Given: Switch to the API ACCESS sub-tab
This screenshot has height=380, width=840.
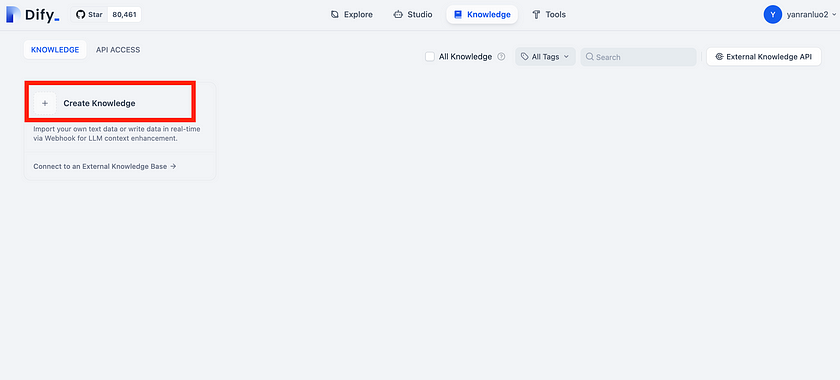Looking at the screenshot, I should pyautogui.click(x=118, y=50).
